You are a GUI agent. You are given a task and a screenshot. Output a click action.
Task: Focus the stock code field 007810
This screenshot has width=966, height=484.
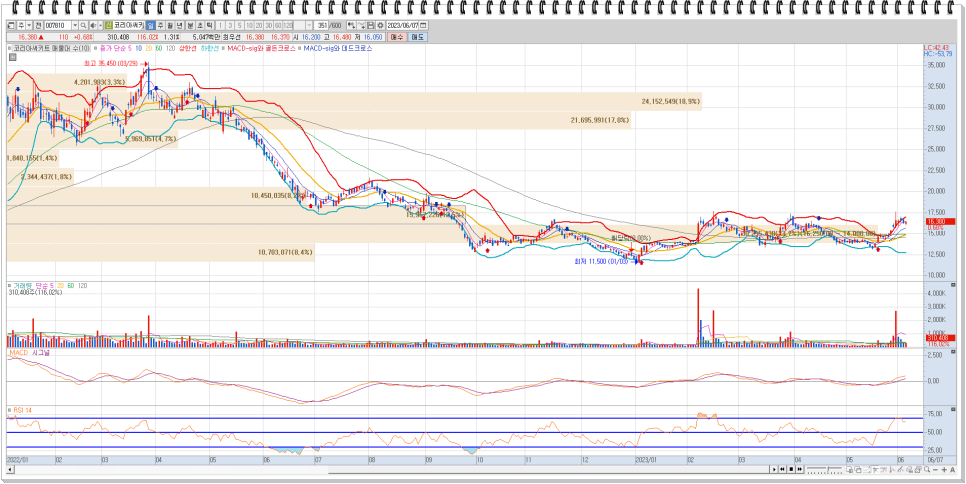tap(58, 25)
